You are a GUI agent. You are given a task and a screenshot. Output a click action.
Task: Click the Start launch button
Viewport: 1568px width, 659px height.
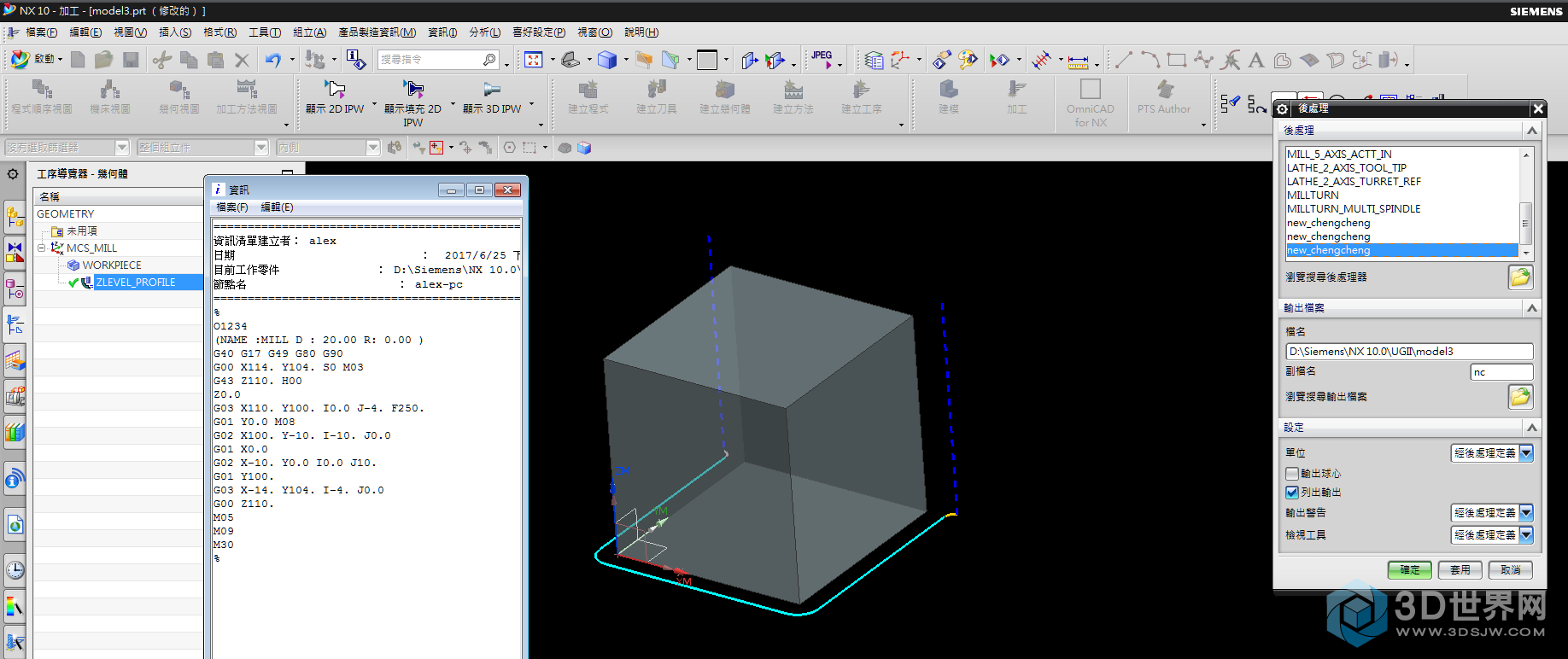tap(36, 59)
